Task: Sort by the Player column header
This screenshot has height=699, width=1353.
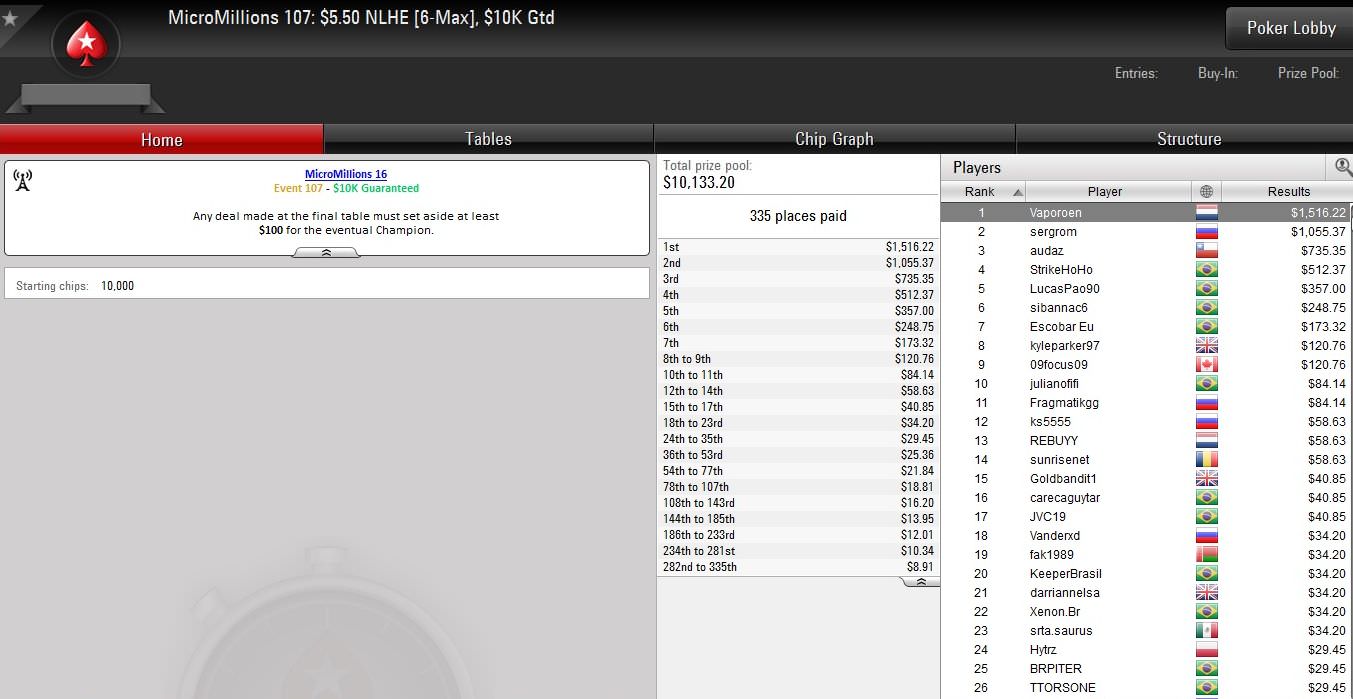Action: click(1105, 192)
